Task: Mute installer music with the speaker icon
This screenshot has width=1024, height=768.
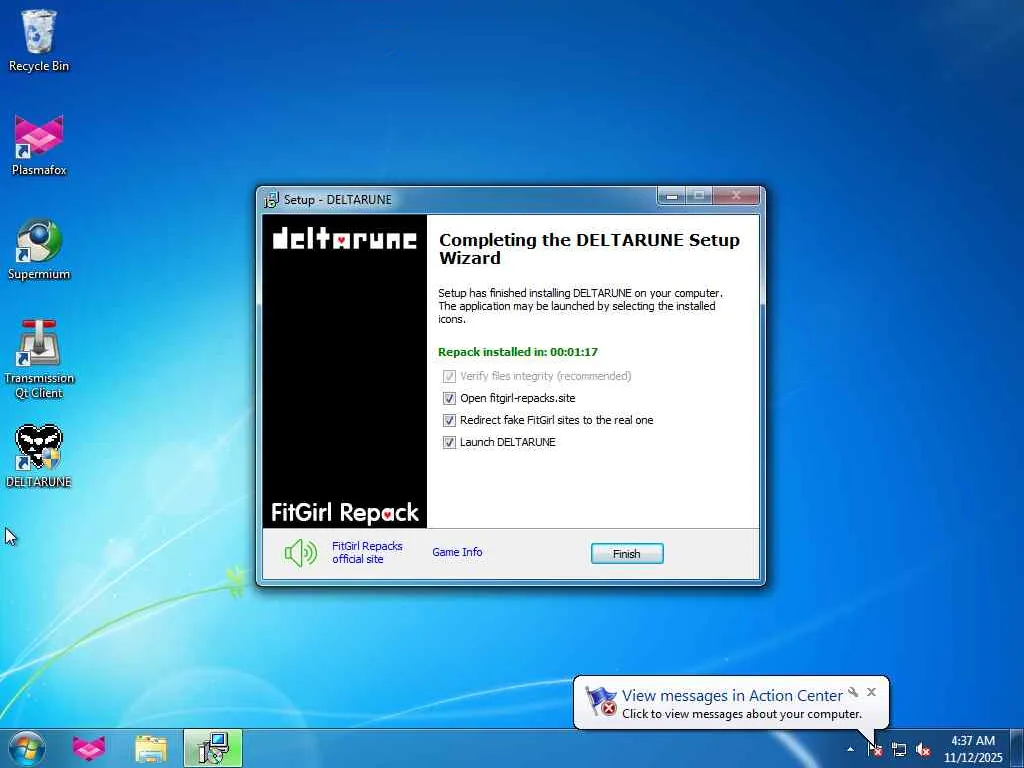Action: 300,553
